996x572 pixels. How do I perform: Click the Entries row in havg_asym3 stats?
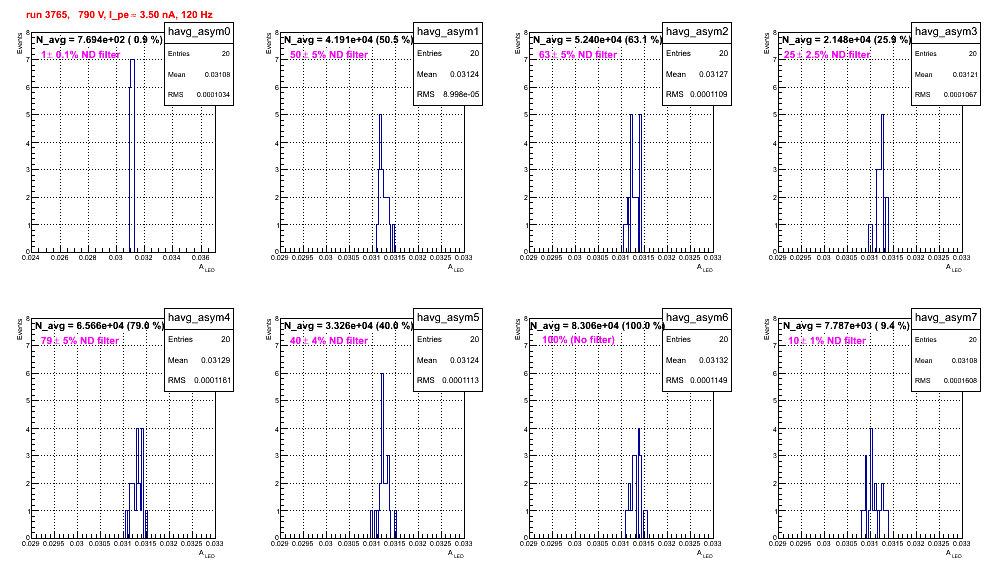(x=946, y=54)
